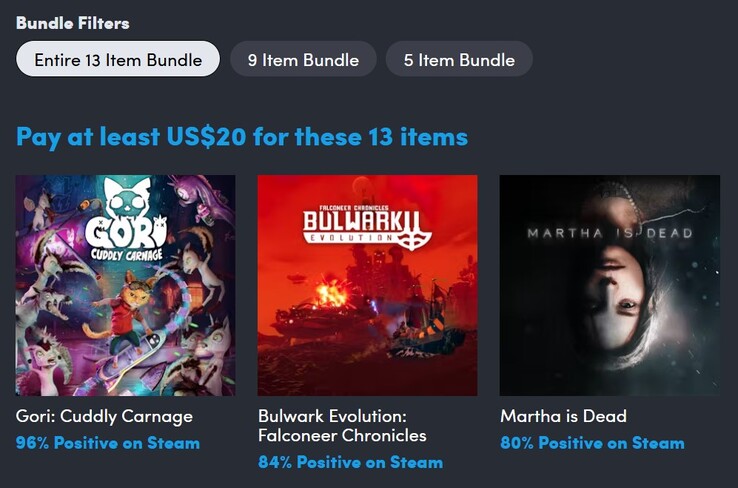Switch to the 9 Item Bundle filter
Viewport: 738px width, 488px height.
pyautogui.click(x=303, y=59)
